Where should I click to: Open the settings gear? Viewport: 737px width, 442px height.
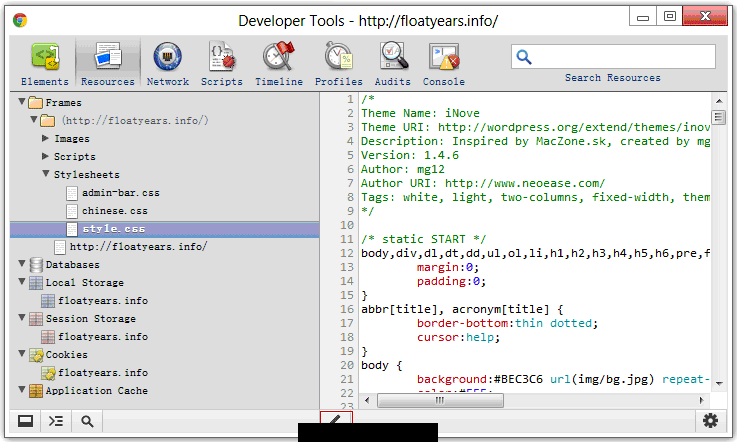[710, 420]
